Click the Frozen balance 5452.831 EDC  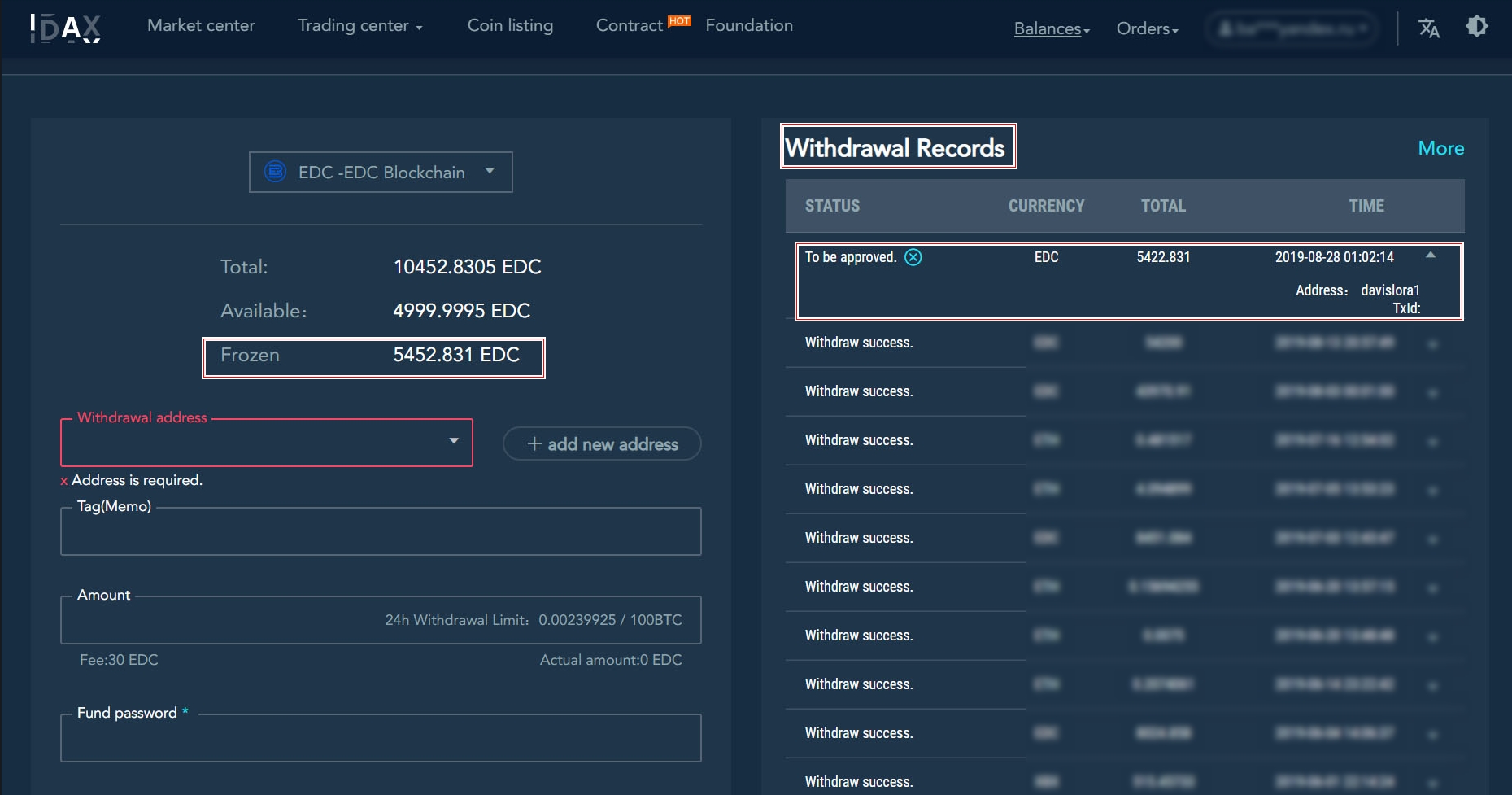click(455, 355)
